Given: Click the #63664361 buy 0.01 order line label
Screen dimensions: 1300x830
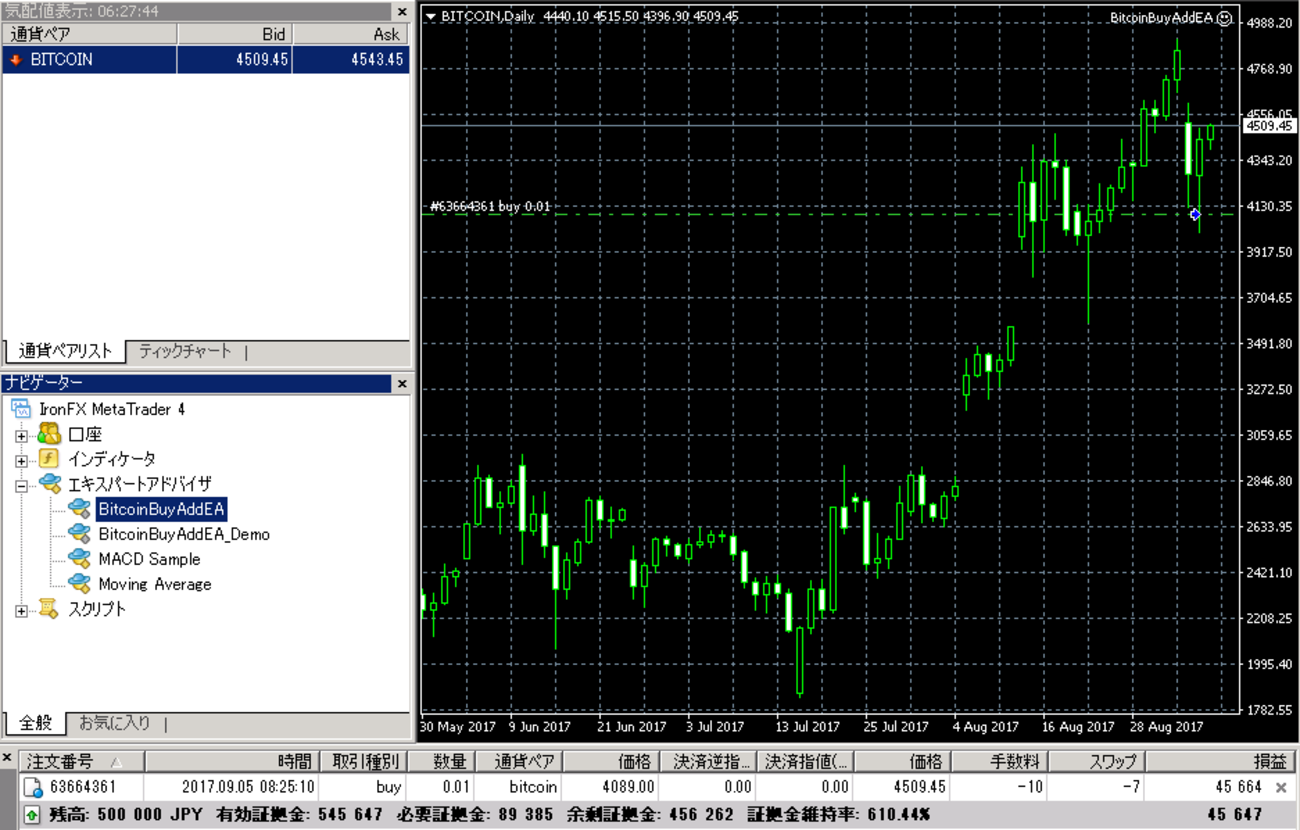Looking at the screenshot, I should 490,206.
